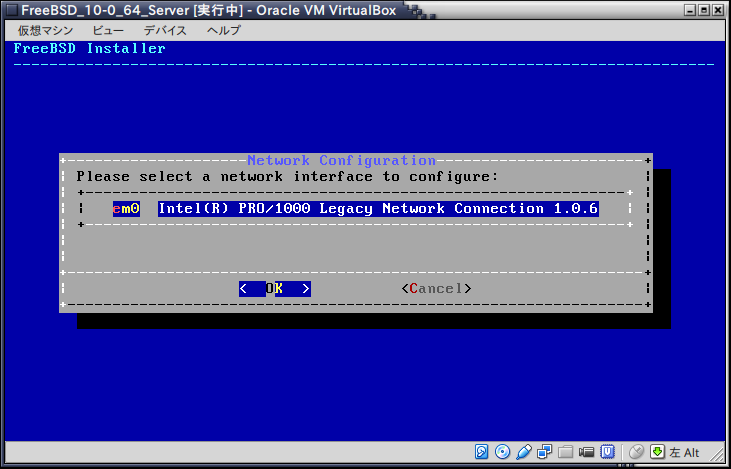
Task: Click the hard disk activity indicator
Action: 482,452
